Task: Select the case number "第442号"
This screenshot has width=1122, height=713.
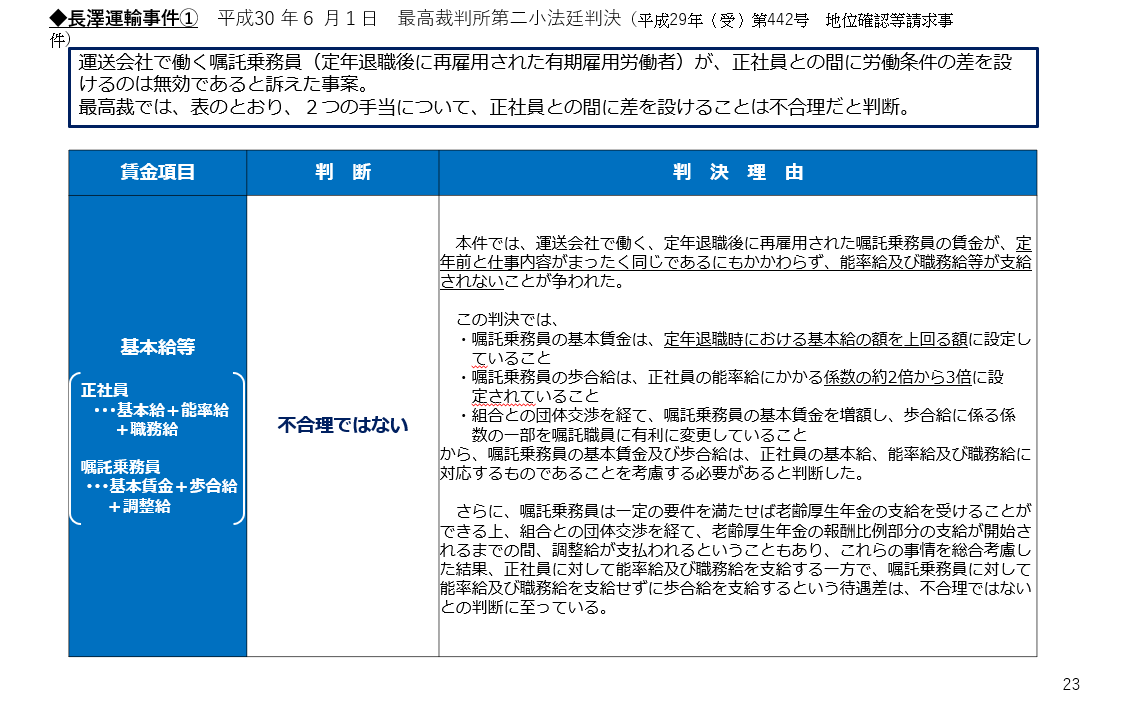Action: [780, 20]
